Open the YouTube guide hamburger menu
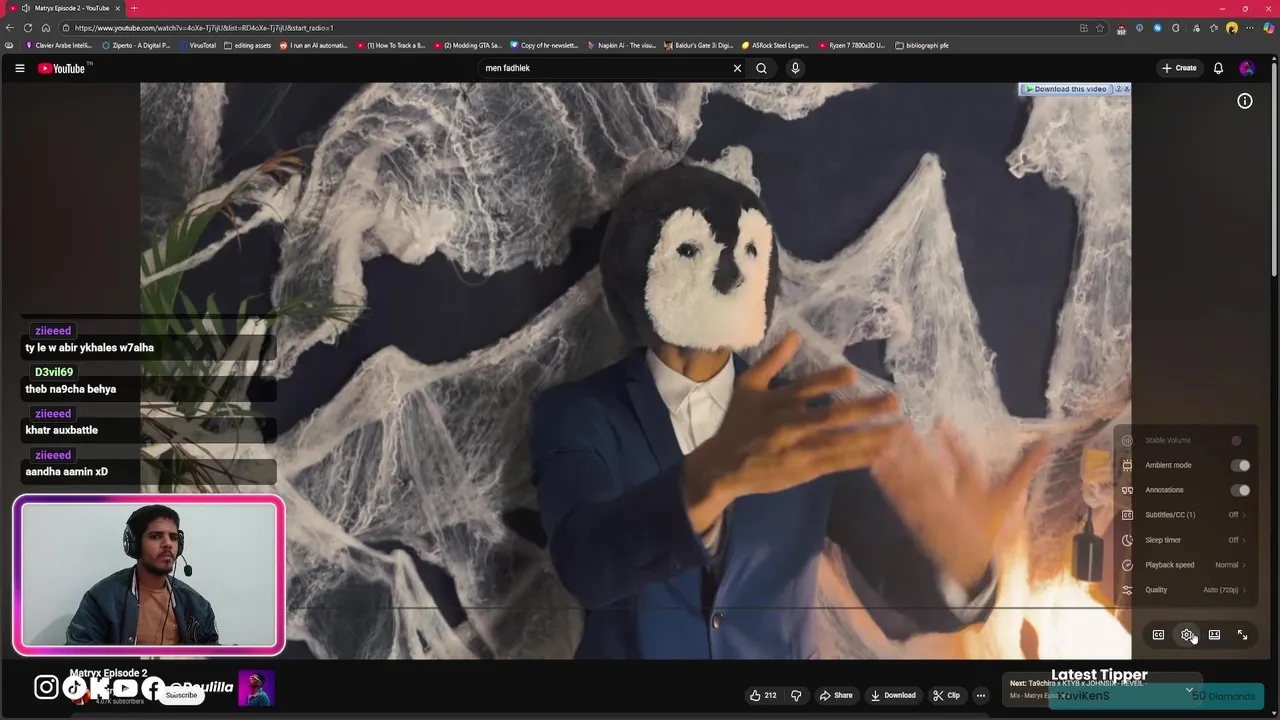This screenshot has width=1280, height=720. coord(19,68)
